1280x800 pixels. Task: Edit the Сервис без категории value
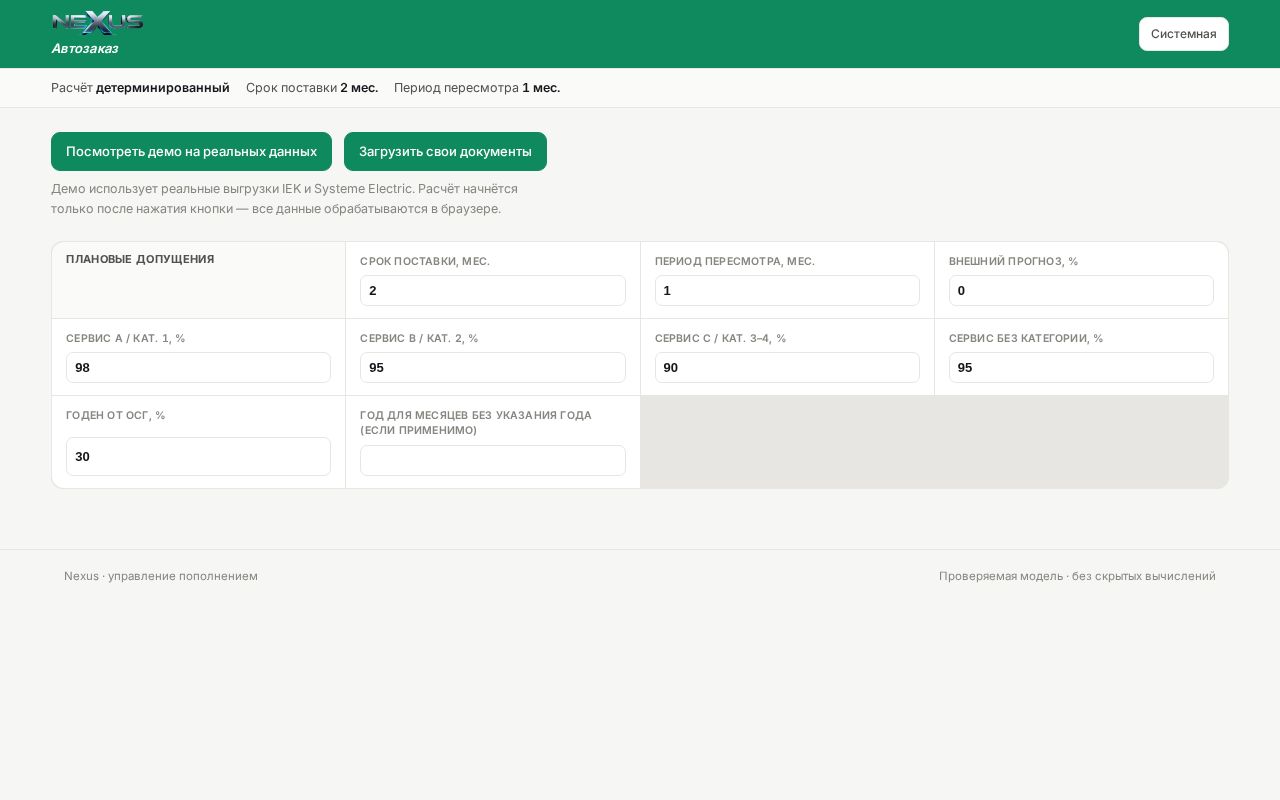1081,367
